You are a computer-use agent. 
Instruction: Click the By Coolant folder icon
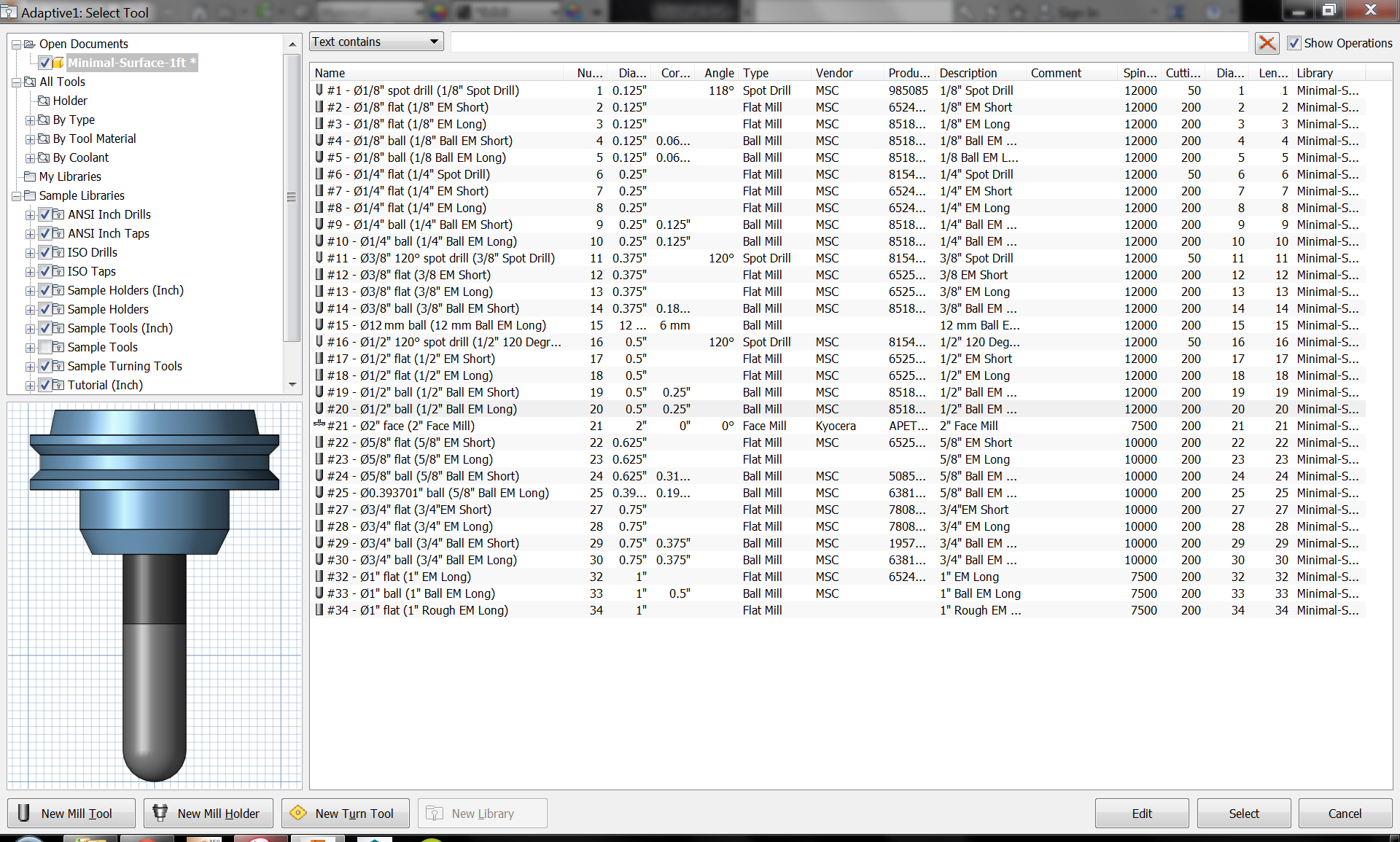[x=44, y=157]
